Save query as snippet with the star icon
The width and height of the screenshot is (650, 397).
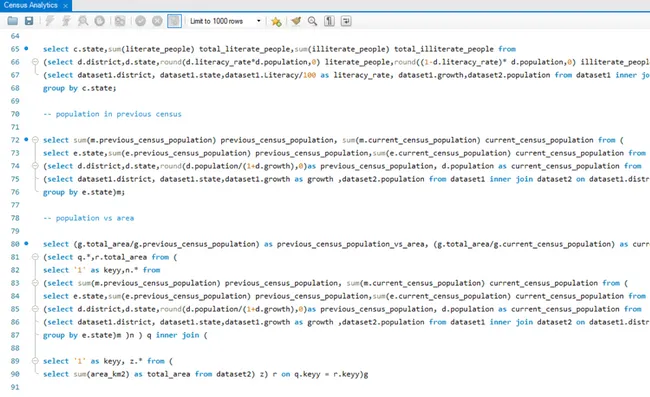pos(276,21)
